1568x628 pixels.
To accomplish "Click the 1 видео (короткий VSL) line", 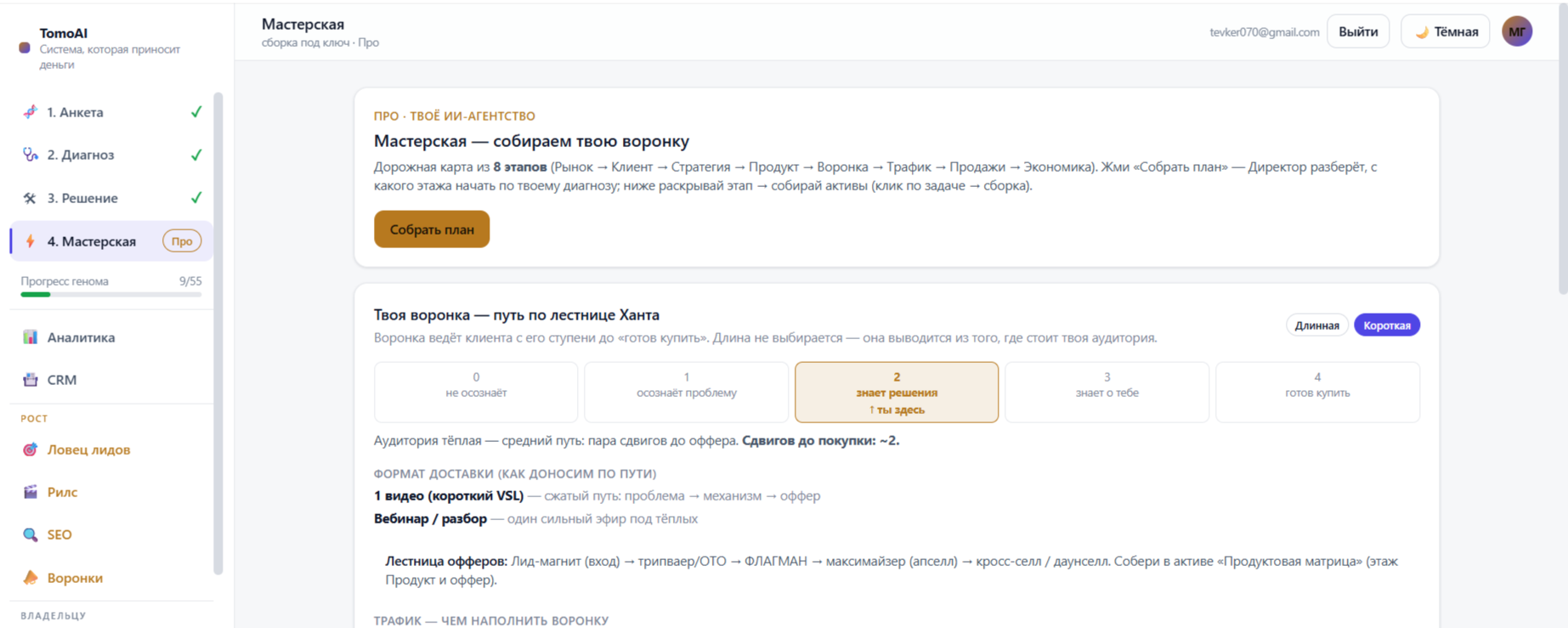I will 597,495.
